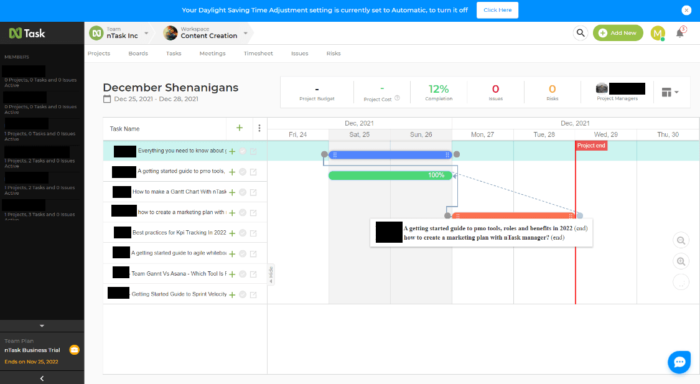
Task: Add subtask to 'Best practices for Kpi Tracking'
Action: [232, 233]
